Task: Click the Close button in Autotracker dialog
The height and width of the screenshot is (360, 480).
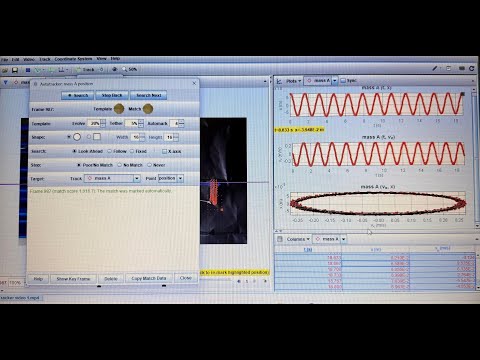Action: point(186,278)
